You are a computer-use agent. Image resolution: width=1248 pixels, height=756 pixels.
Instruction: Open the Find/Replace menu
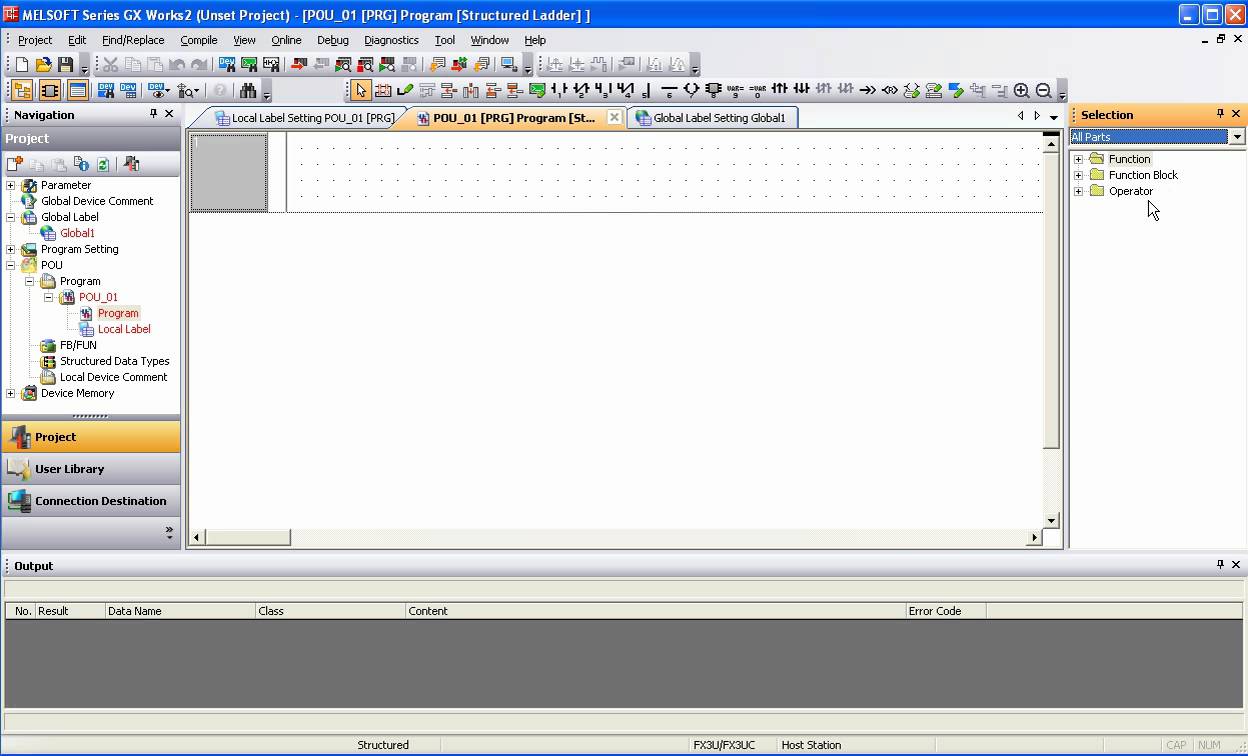pyautogui.click(x=133, y=40)
